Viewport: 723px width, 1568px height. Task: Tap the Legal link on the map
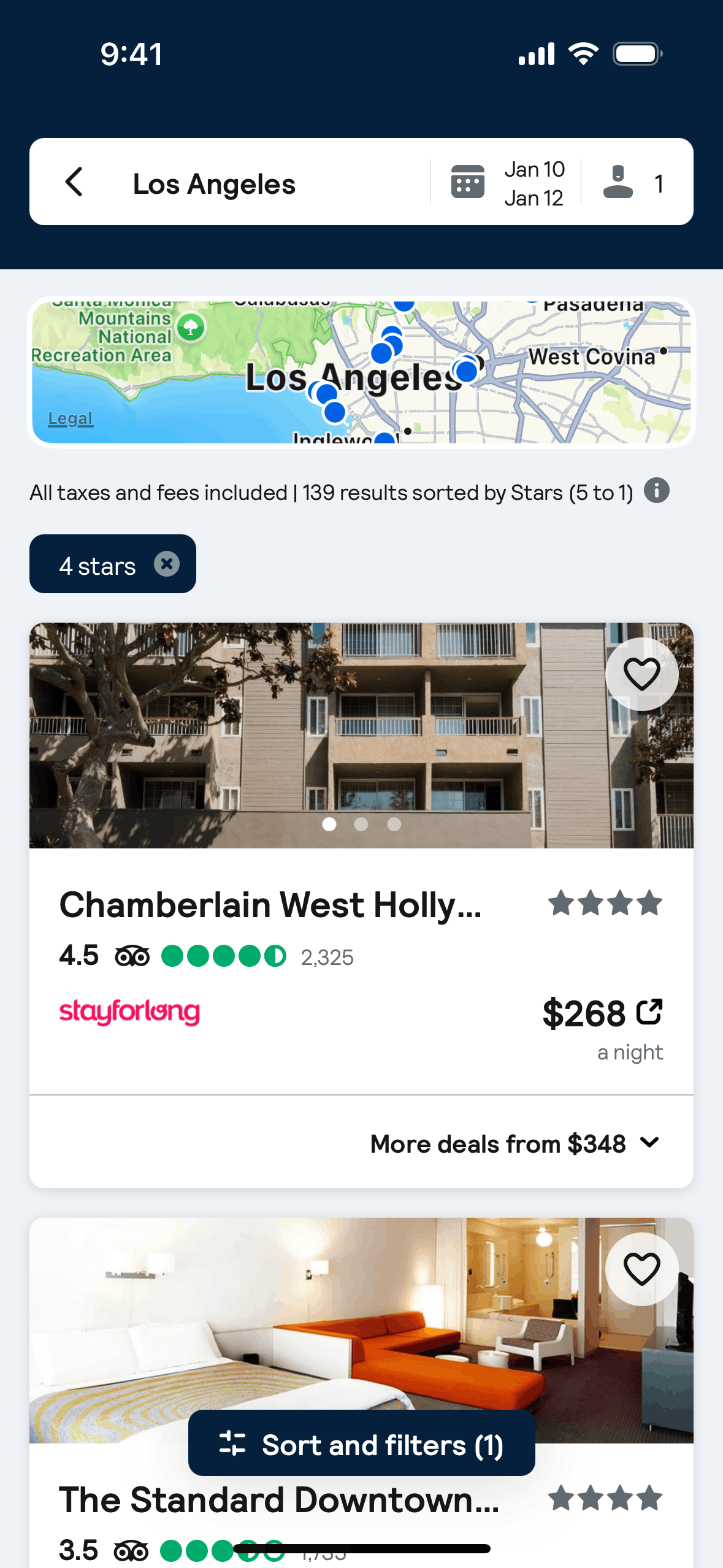coord(71,418)
